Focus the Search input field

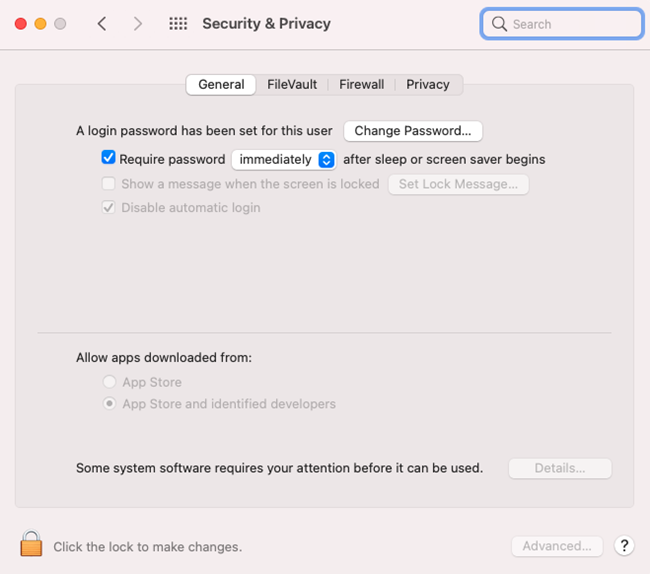tap(562, 24)
